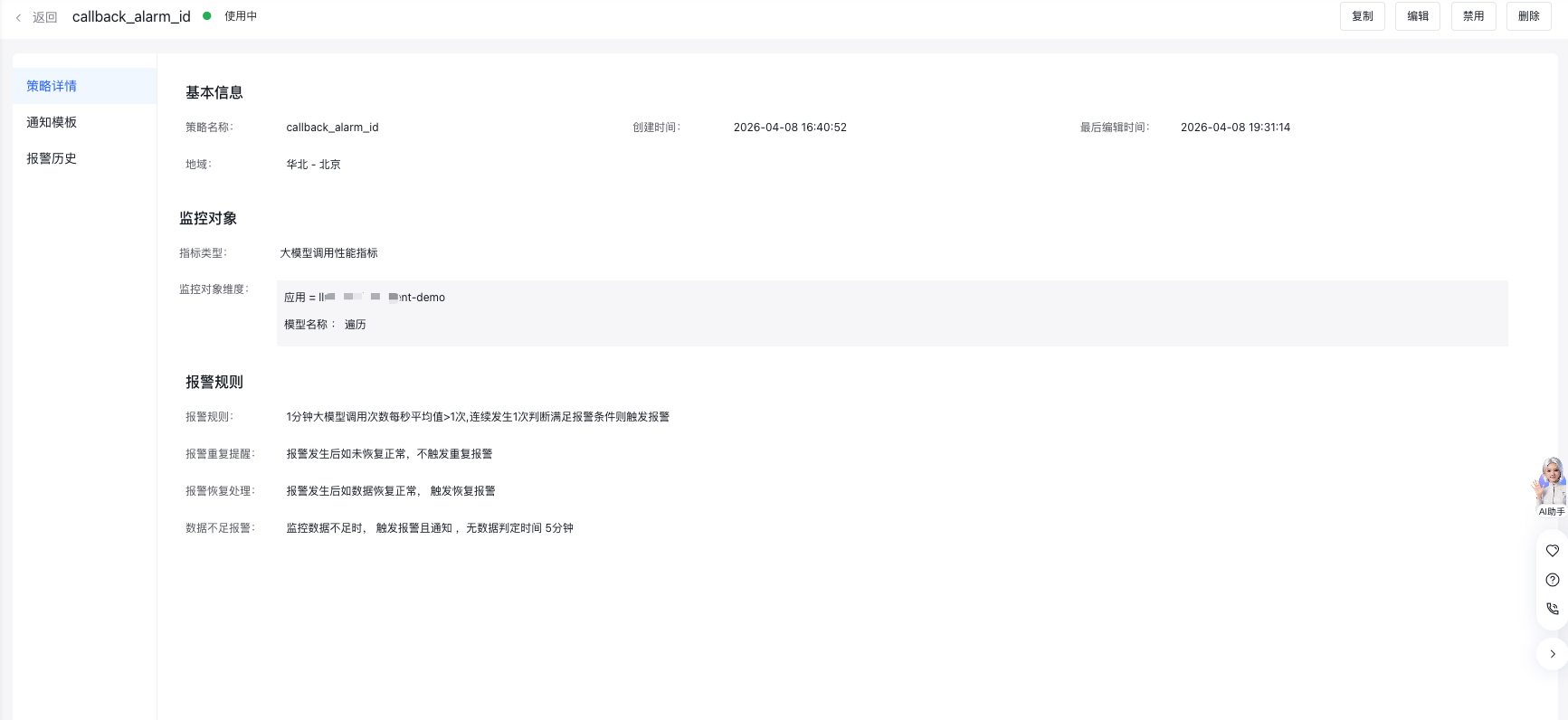
Task: Click the 报警规则 description text
Action: click(478, 417)
